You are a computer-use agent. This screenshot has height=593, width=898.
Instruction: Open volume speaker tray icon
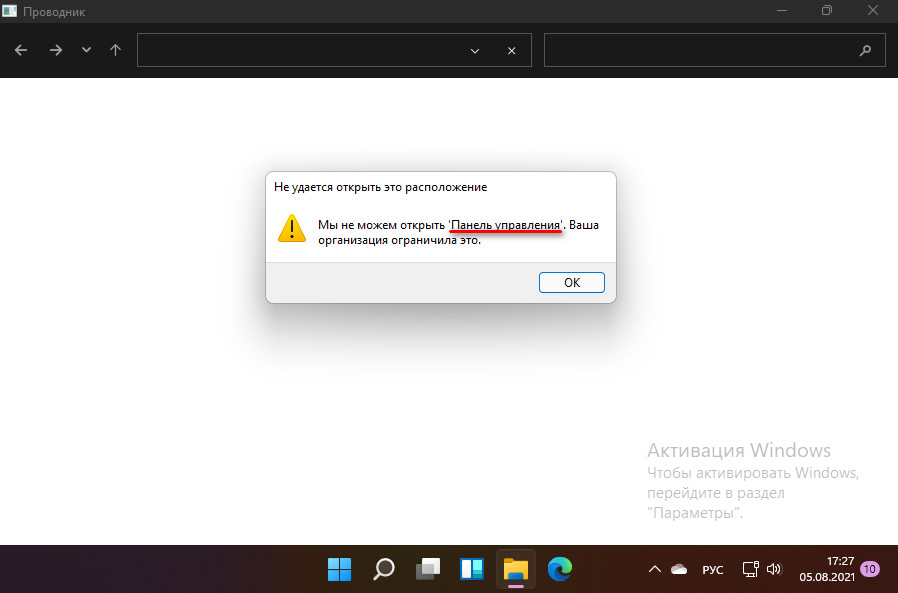click(774, 569)
